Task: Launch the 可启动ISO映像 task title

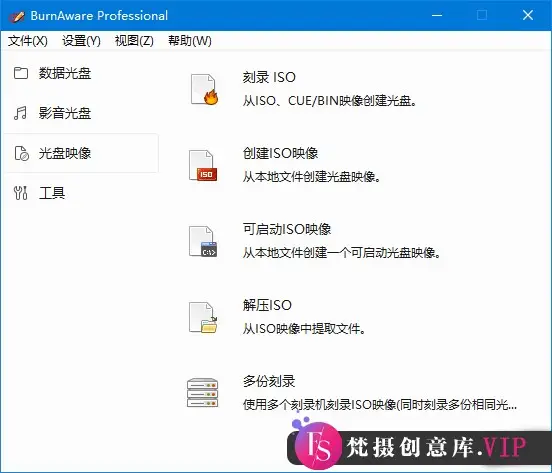Action: coord(287,229)
